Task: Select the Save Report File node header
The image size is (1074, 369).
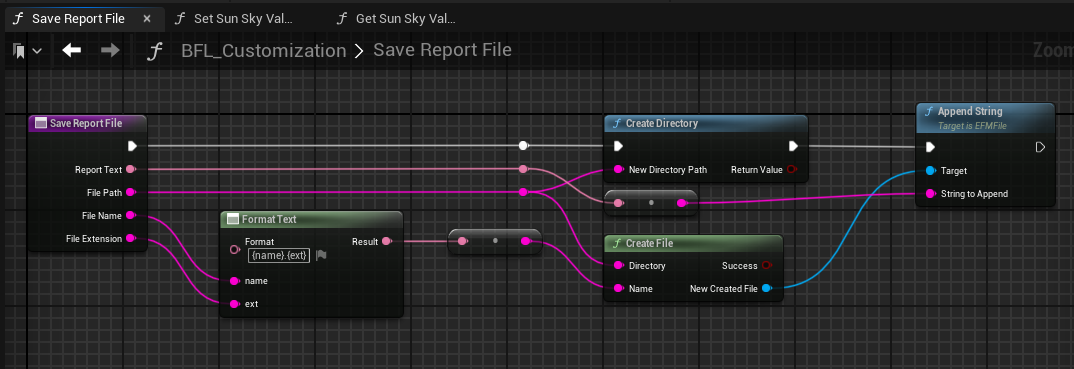Action: 88,123
